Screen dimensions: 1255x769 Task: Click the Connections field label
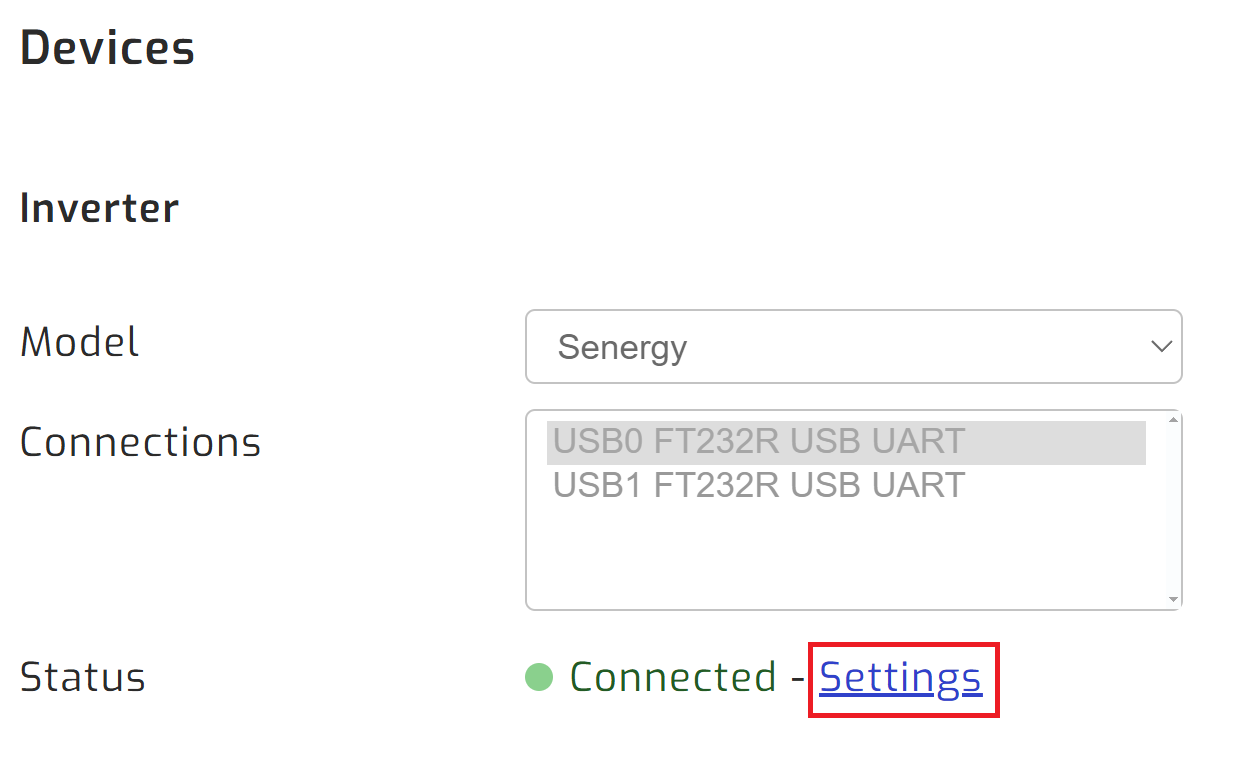pyautogui.click(x=140, y=441)
